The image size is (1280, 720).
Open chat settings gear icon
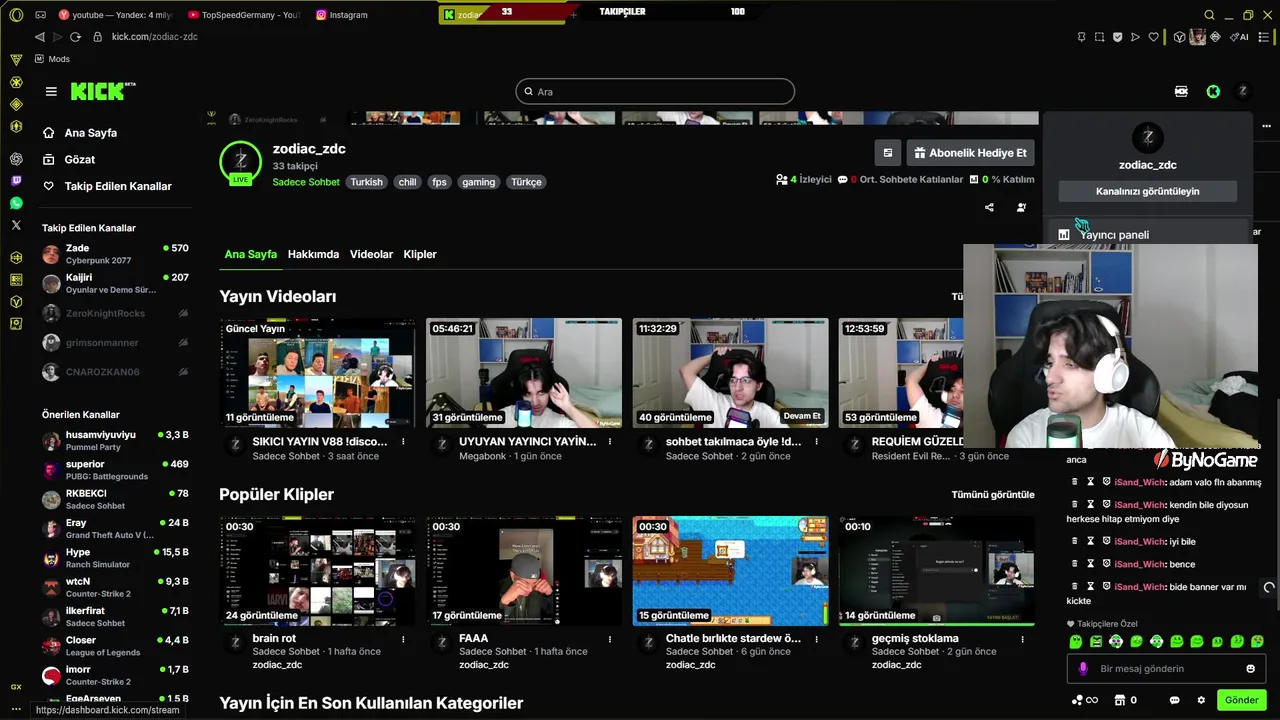coord(1201,700)
